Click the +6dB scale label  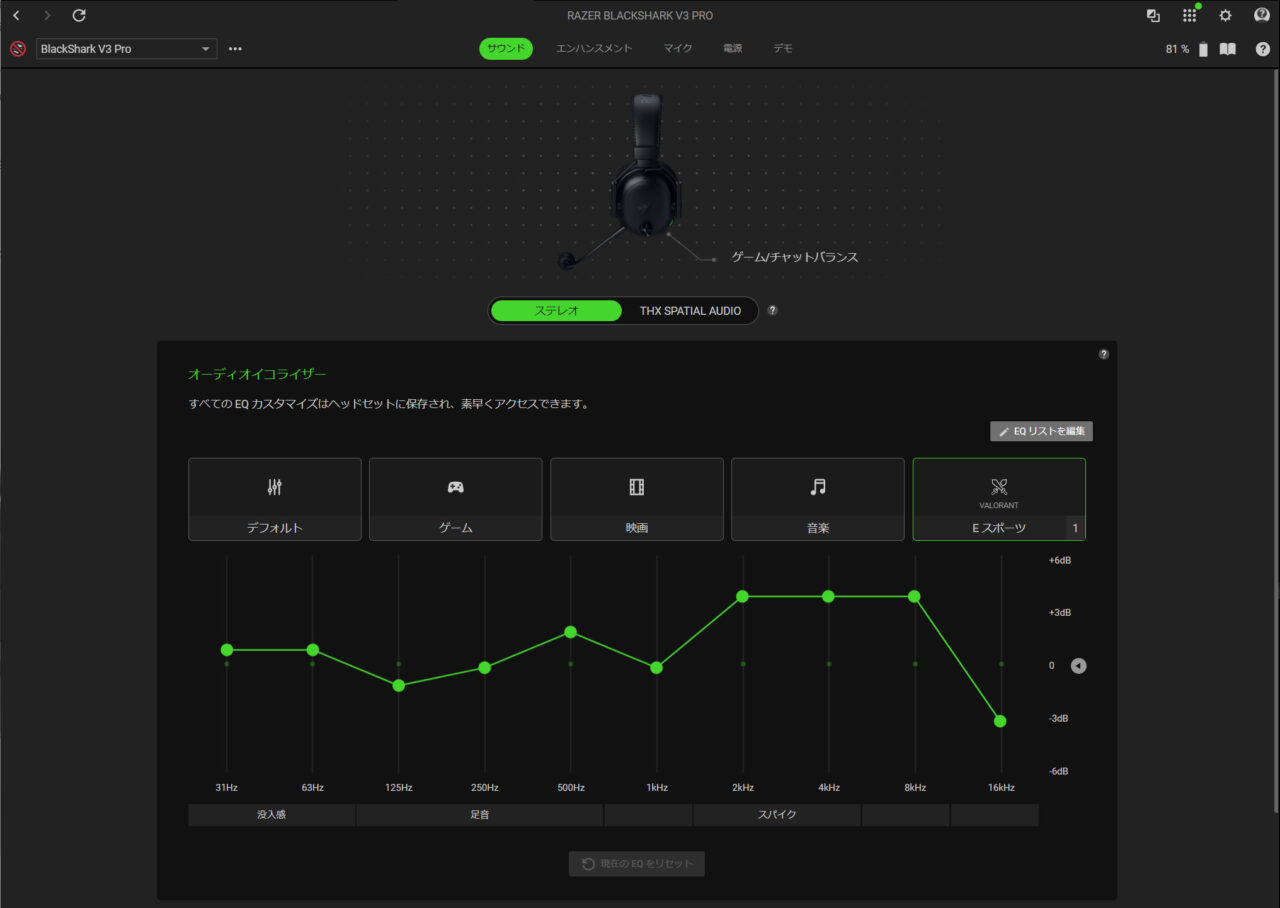(x=1060, y=561)
